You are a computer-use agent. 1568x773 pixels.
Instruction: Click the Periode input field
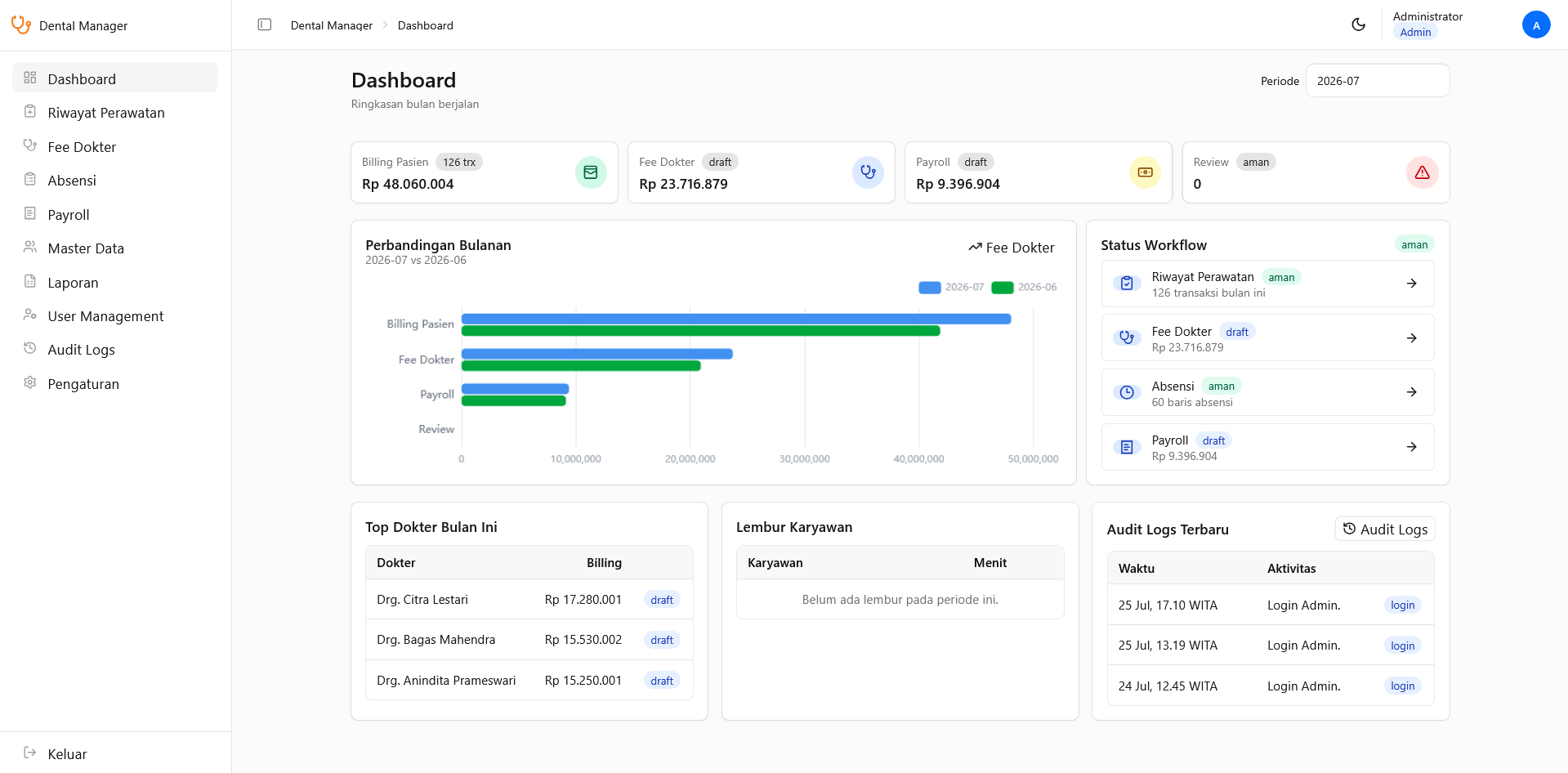click(x=1378, y=81)
